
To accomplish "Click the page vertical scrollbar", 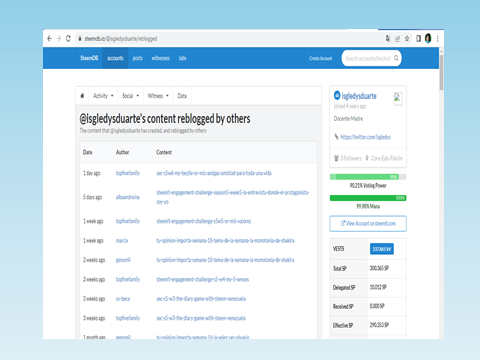I will [441, 73].
